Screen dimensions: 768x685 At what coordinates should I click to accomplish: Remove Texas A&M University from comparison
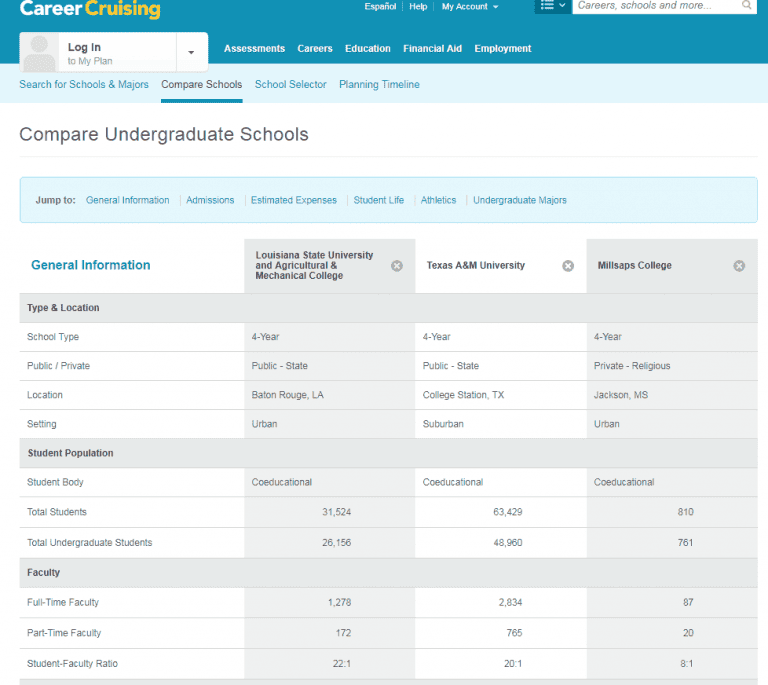pos(568,266)
